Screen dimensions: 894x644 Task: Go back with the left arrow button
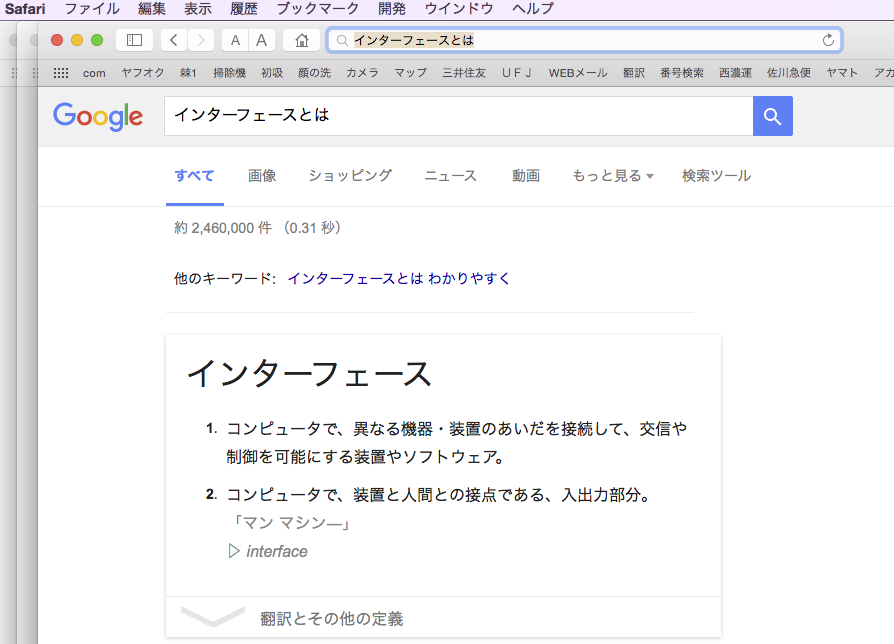[x=174, y=40]
